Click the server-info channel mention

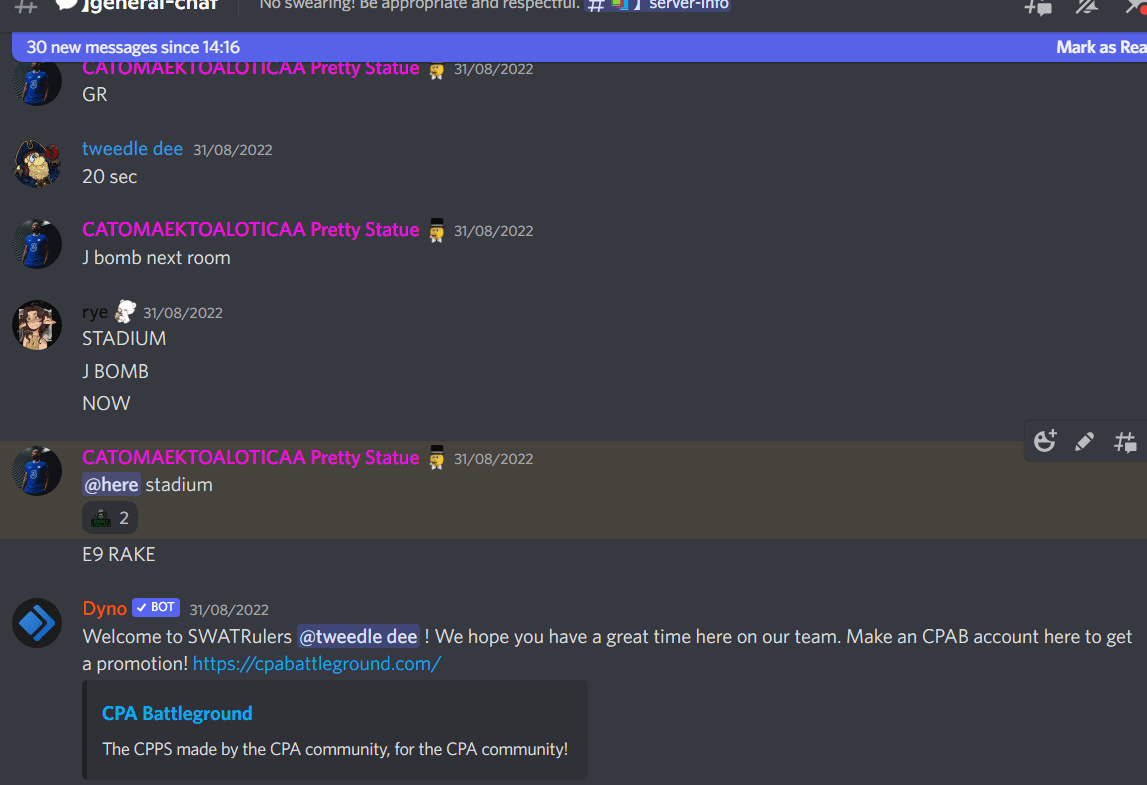[x=658, y=5]
